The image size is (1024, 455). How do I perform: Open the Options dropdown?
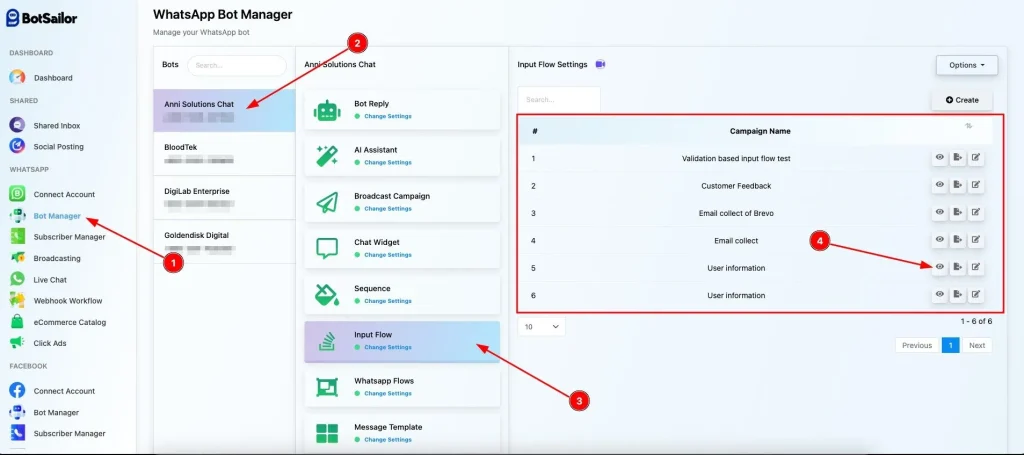(x=967, y=65)
